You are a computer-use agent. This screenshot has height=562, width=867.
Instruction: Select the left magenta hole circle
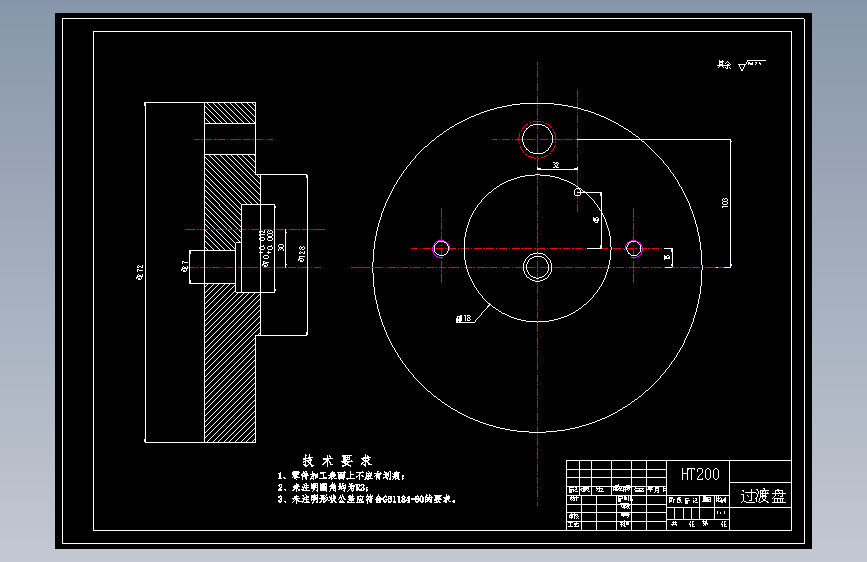[x=441, y=248]
